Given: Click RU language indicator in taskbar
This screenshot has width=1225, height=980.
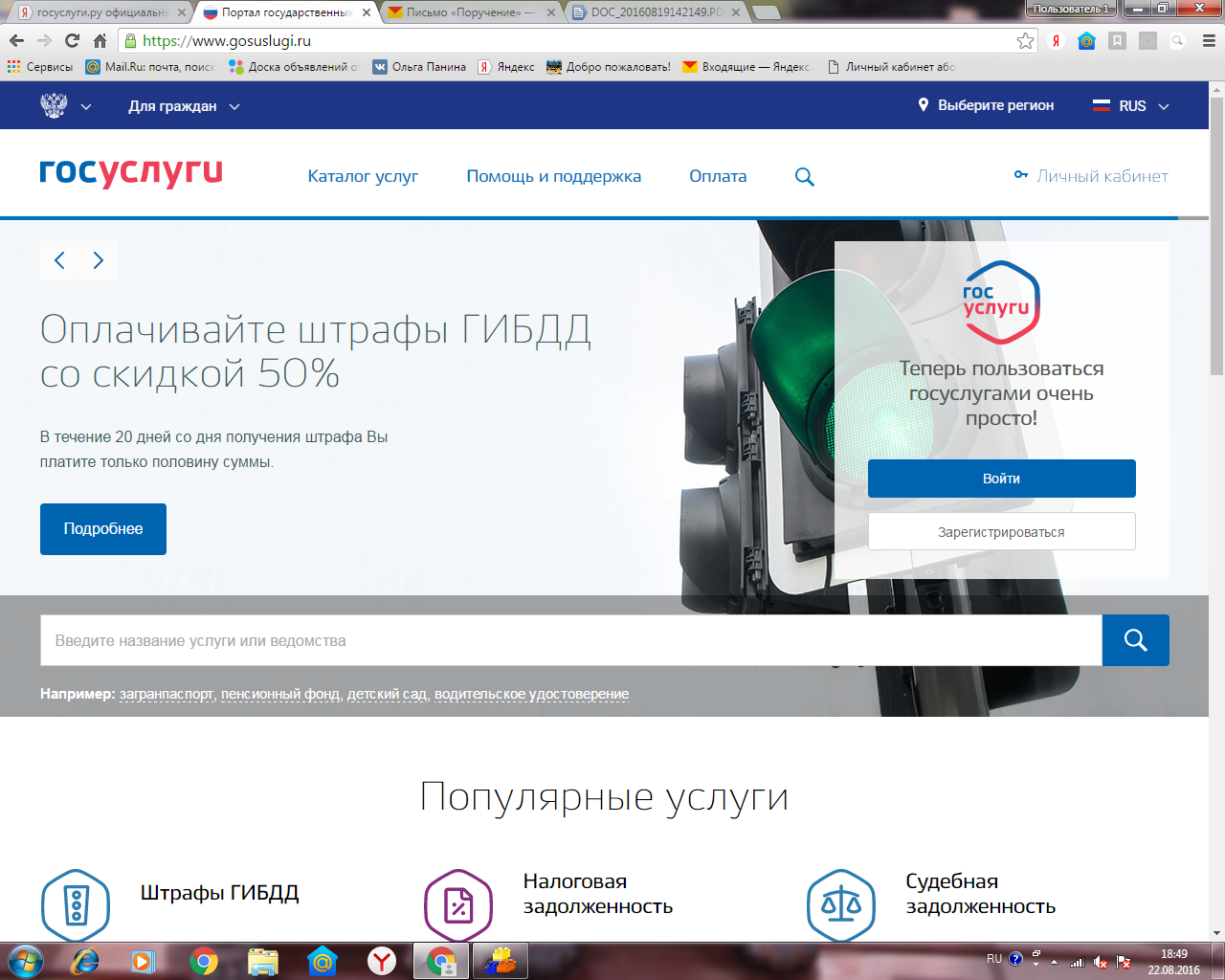Looking at the screenshot, I should 994,958.
